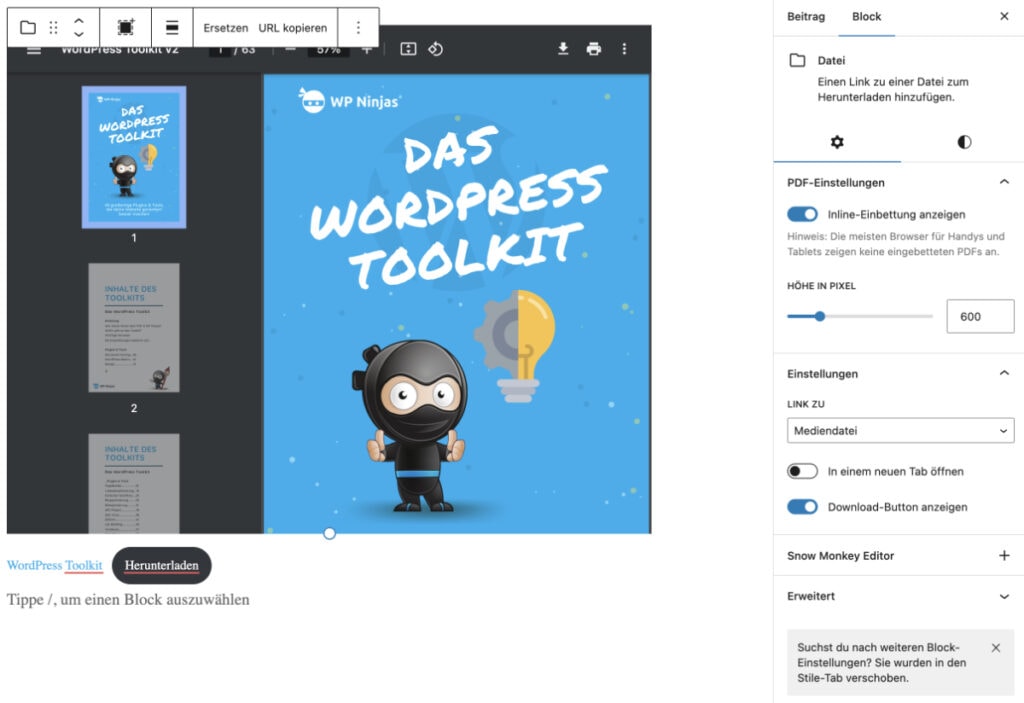The height and width of the screenshot is (703, 1024).
Task: Enable In einem neuen Tab öffnen
Action: point(802,471)
